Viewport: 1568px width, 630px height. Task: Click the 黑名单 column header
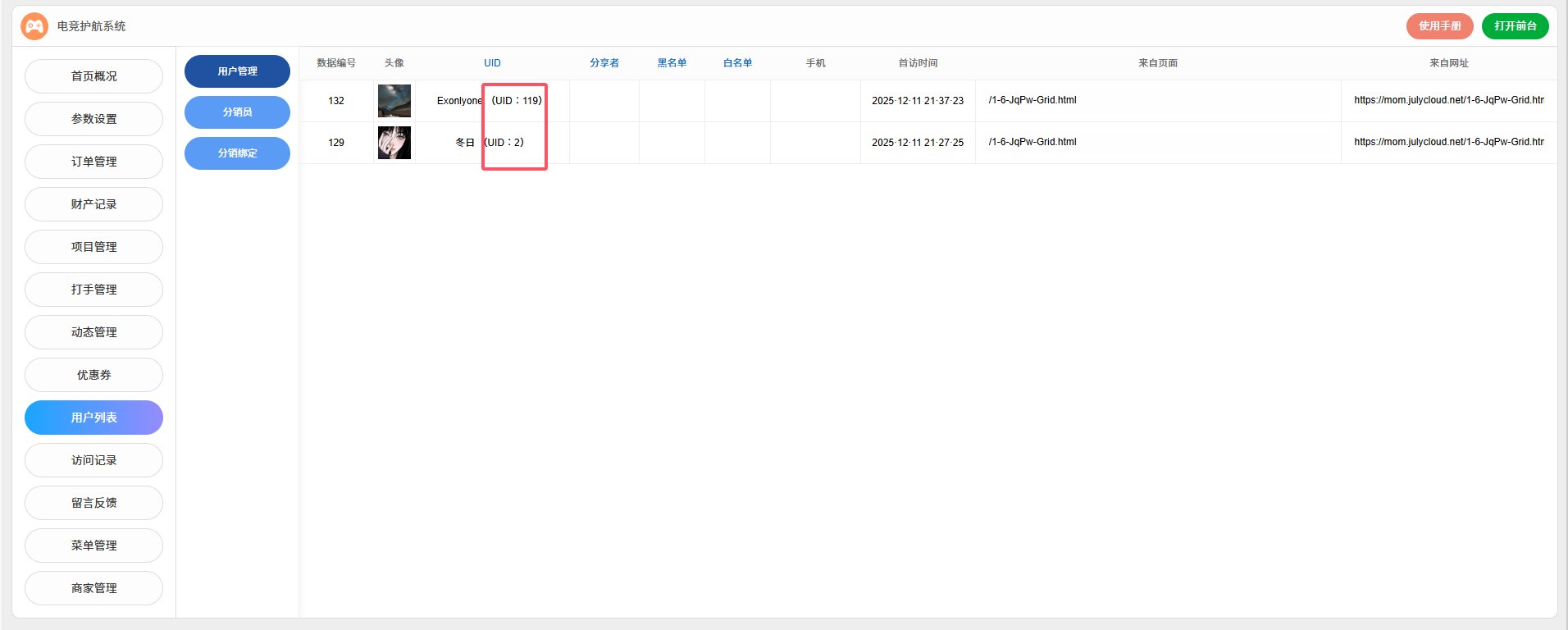[x=672, y=63]
